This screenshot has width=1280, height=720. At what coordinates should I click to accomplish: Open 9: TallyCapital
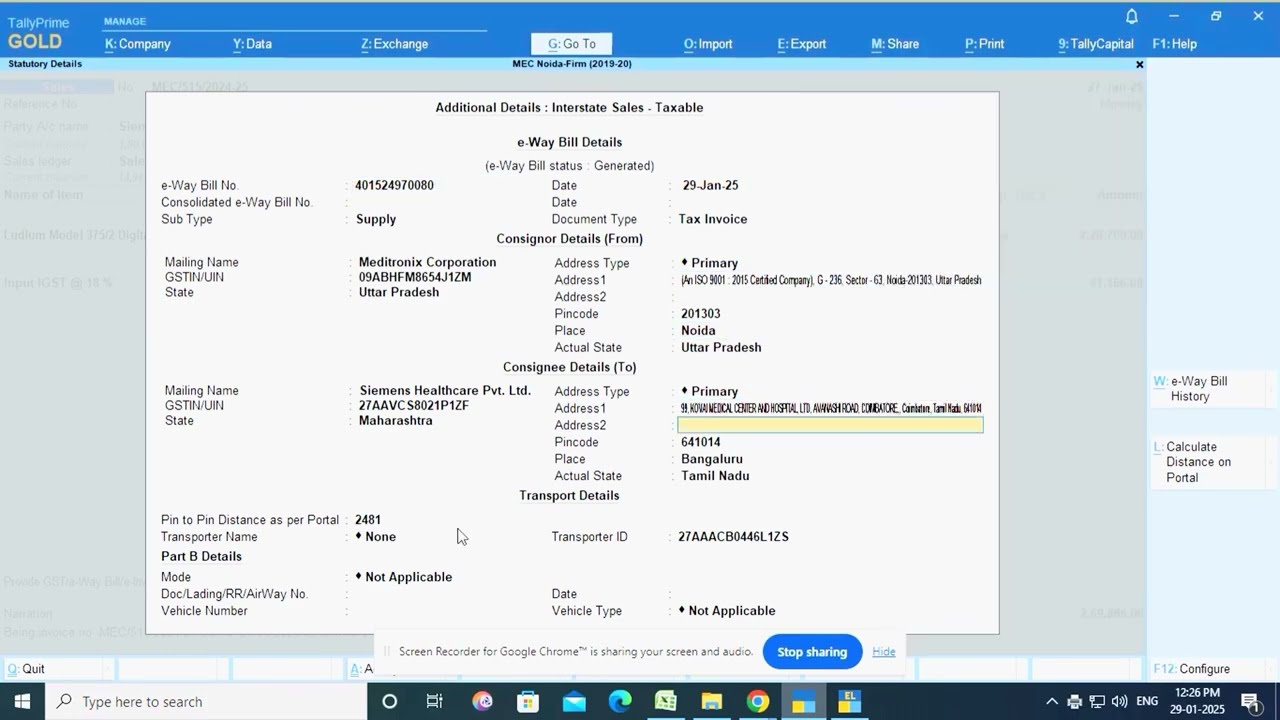1096,44
